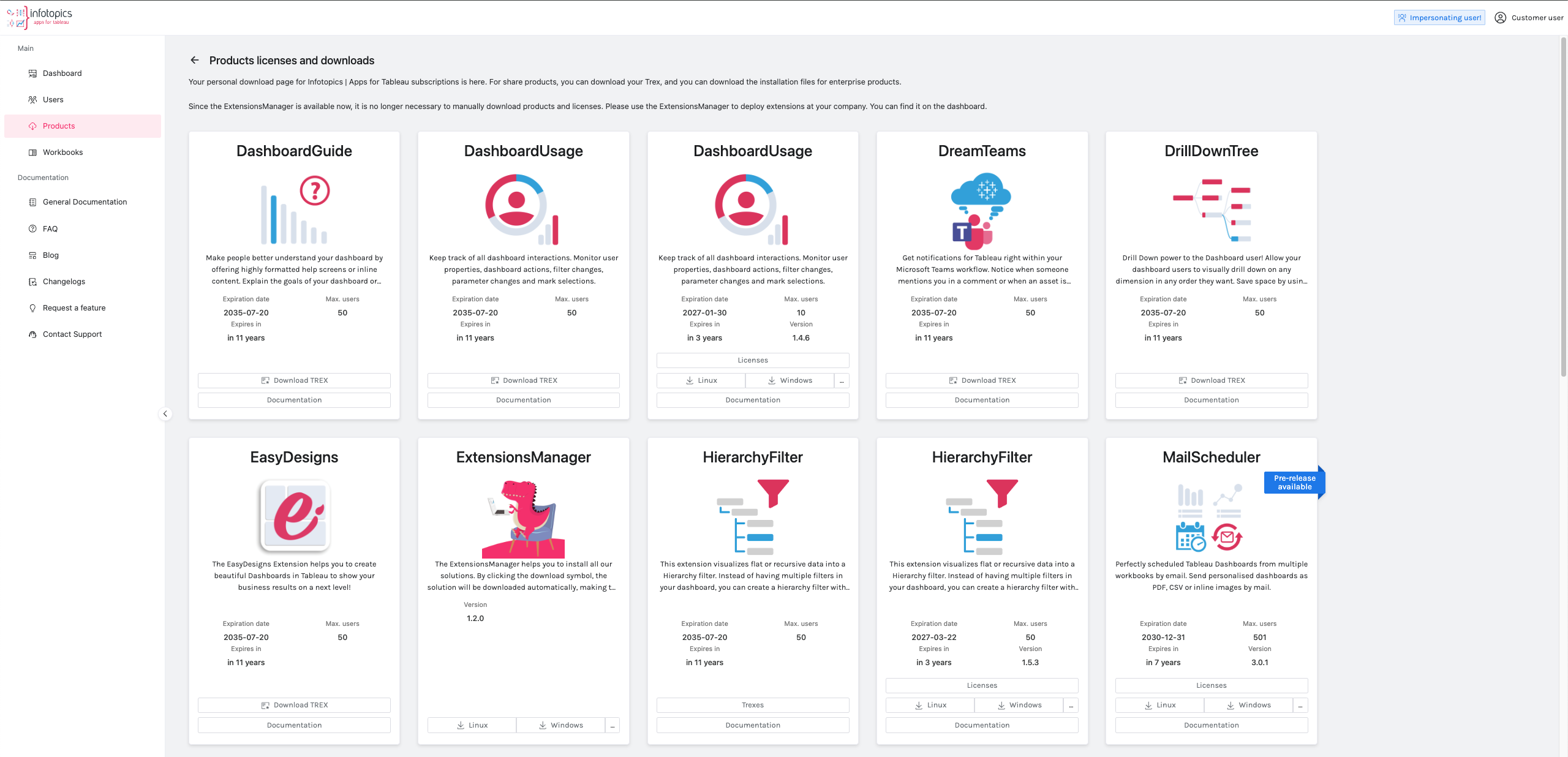Click the Impersonating user badge
Viewport: 1568px width, 757px height.
pos(1439,18)
